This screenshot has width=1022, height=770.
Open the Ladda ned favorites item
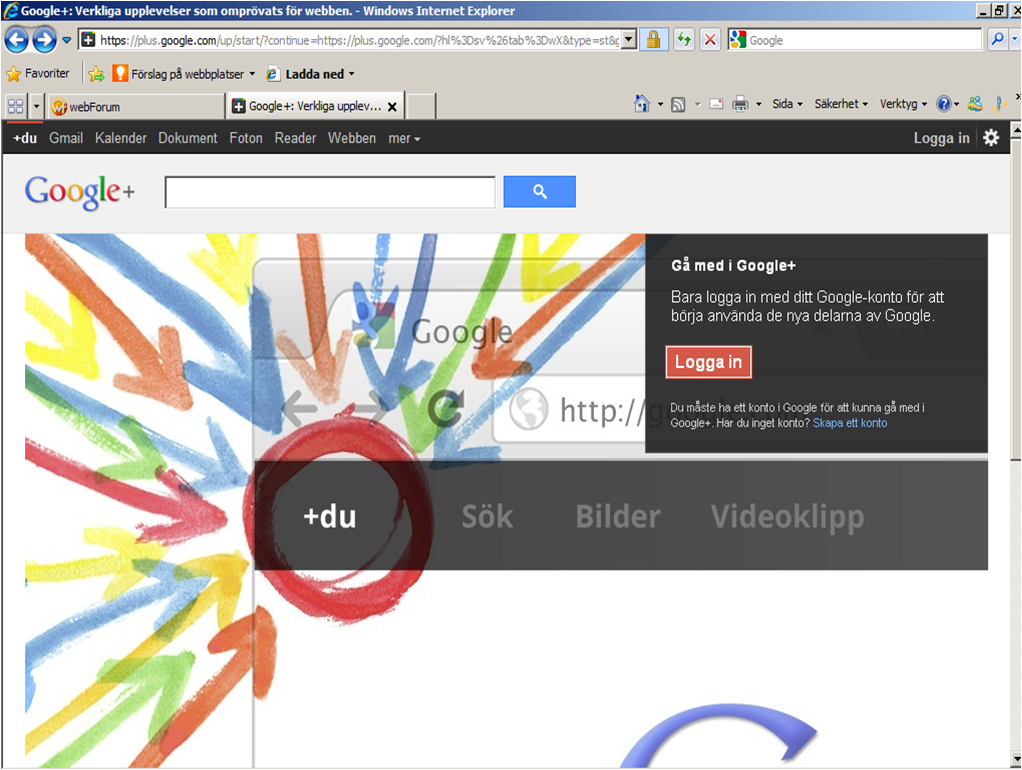click(x=310, y=74)
